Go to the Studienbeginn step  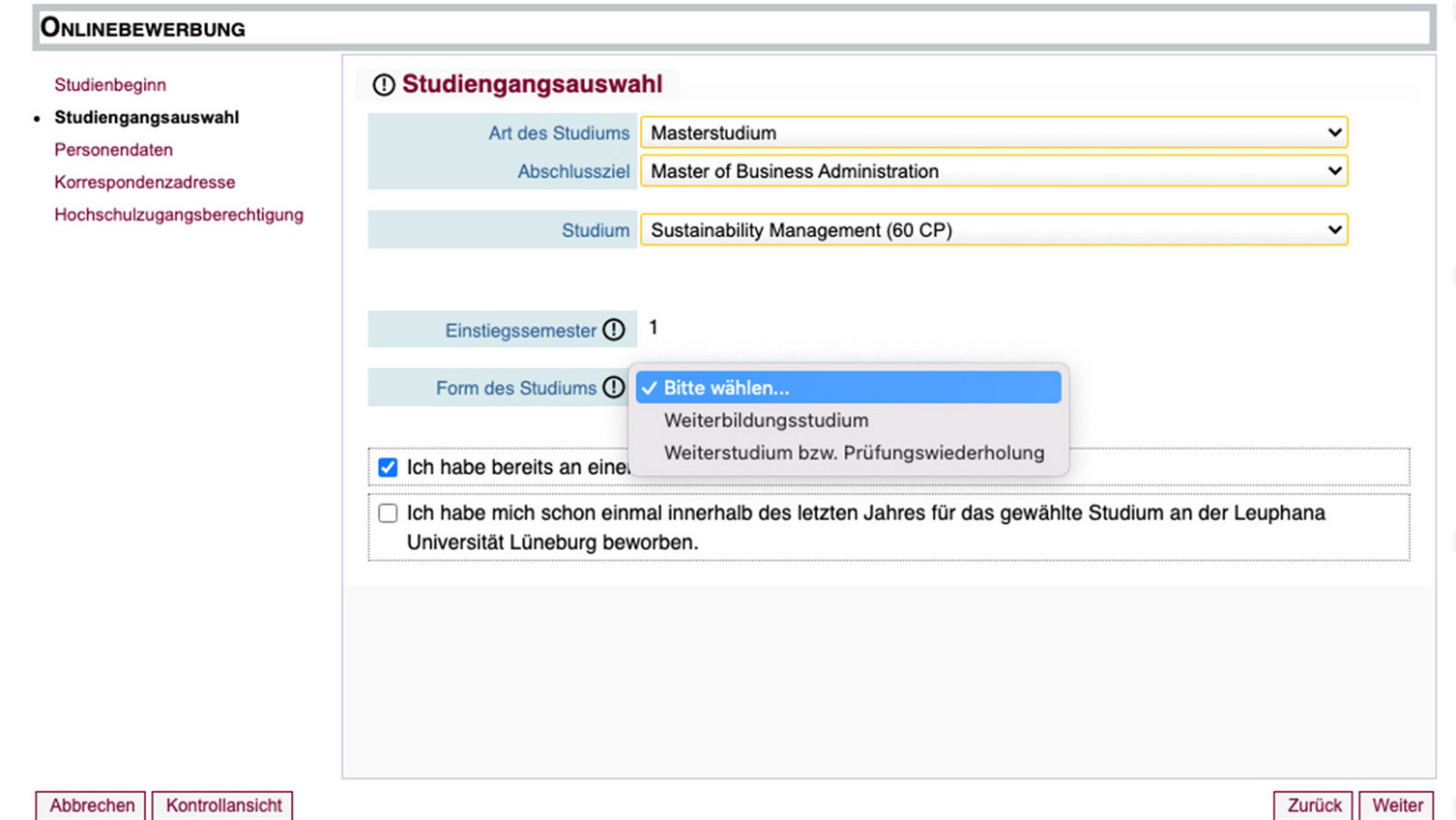click(x=110, y=85)
